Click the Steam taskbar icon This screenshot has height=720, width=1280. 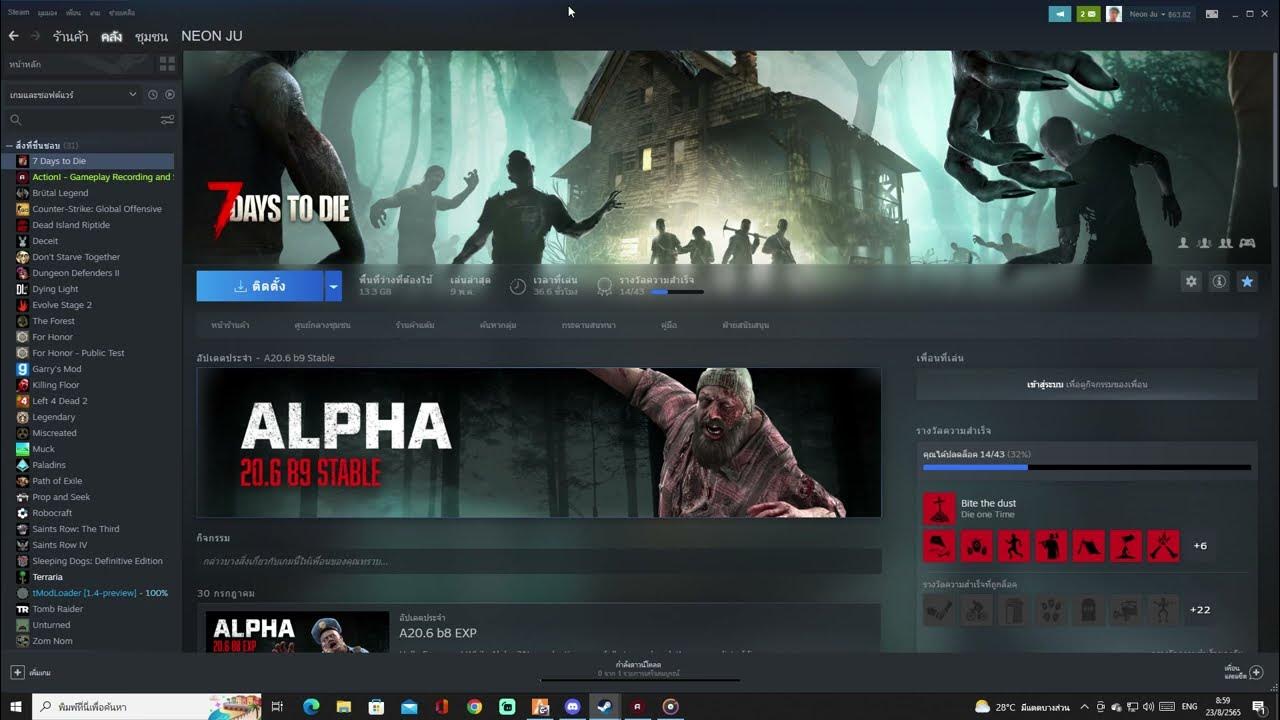coord(604,707)
